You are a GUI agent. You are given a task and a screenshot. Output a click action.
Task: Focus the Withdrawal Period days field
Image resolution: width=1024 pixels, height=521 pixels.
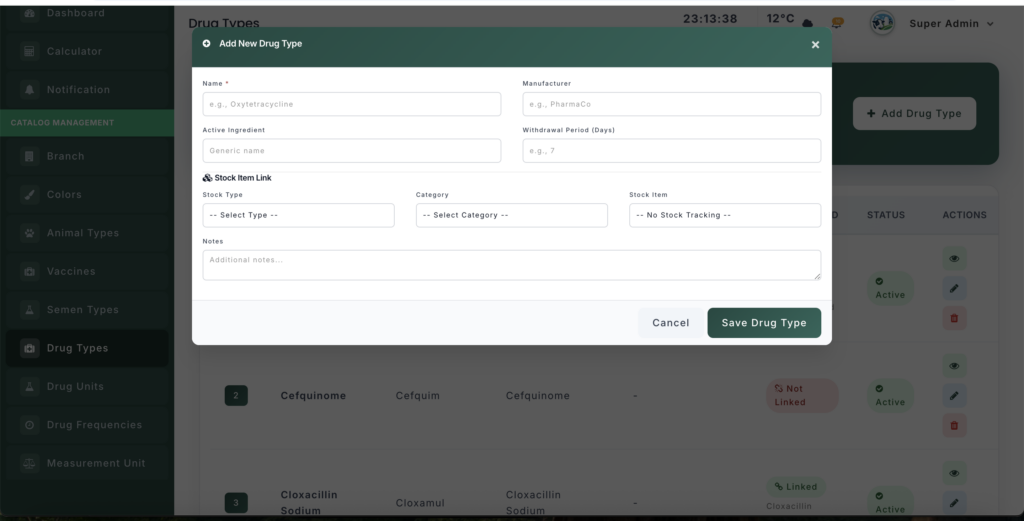click(671, 150)
